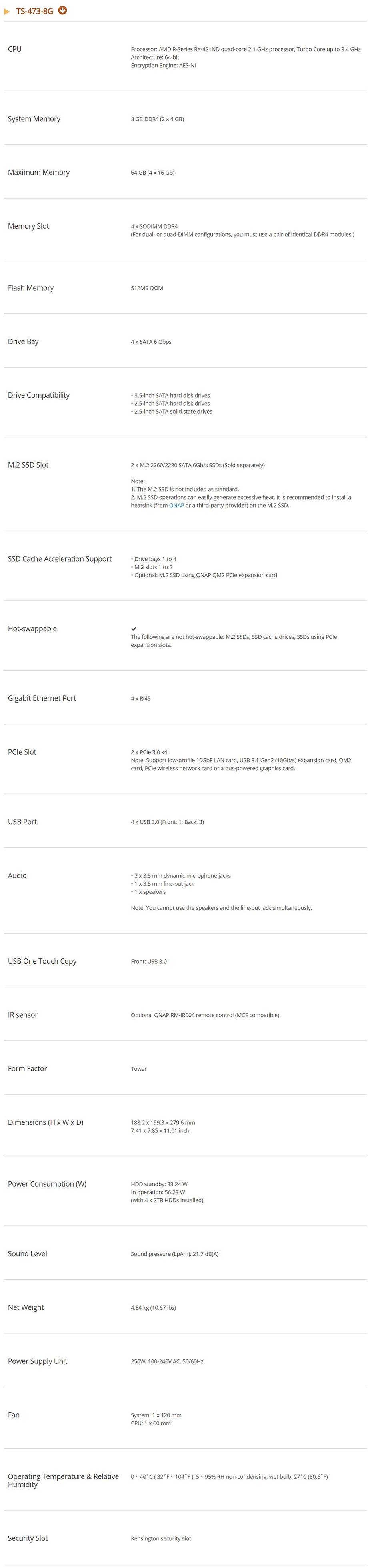Click the Sound Level label

click(x=28, y=1254)
